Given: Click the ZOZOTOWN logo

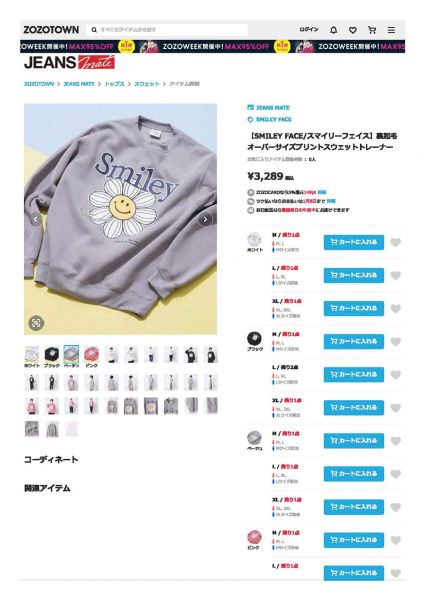Looking at the screenshot, I should (51, 30).
